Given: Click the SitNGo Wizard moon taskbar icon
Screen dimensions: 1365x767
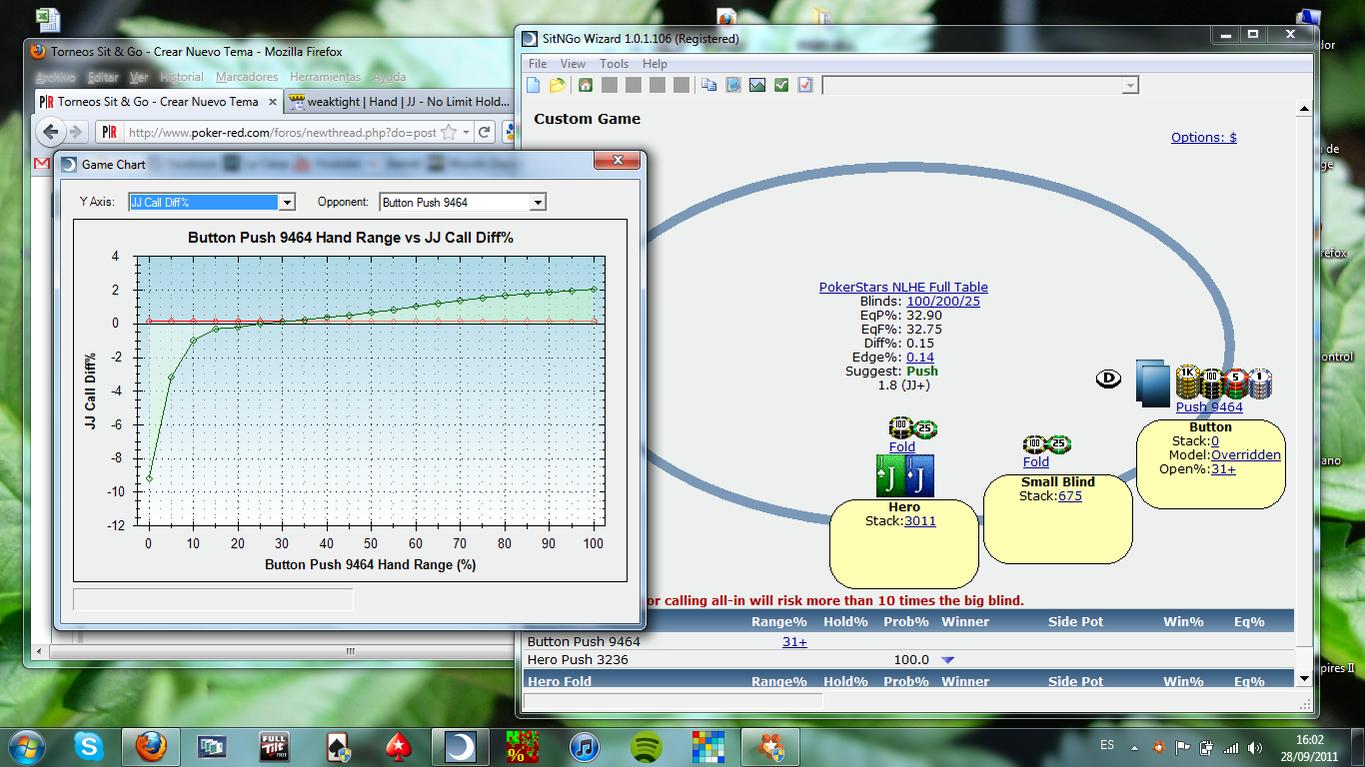Looking at the screenshot, I should coord(460,747).
